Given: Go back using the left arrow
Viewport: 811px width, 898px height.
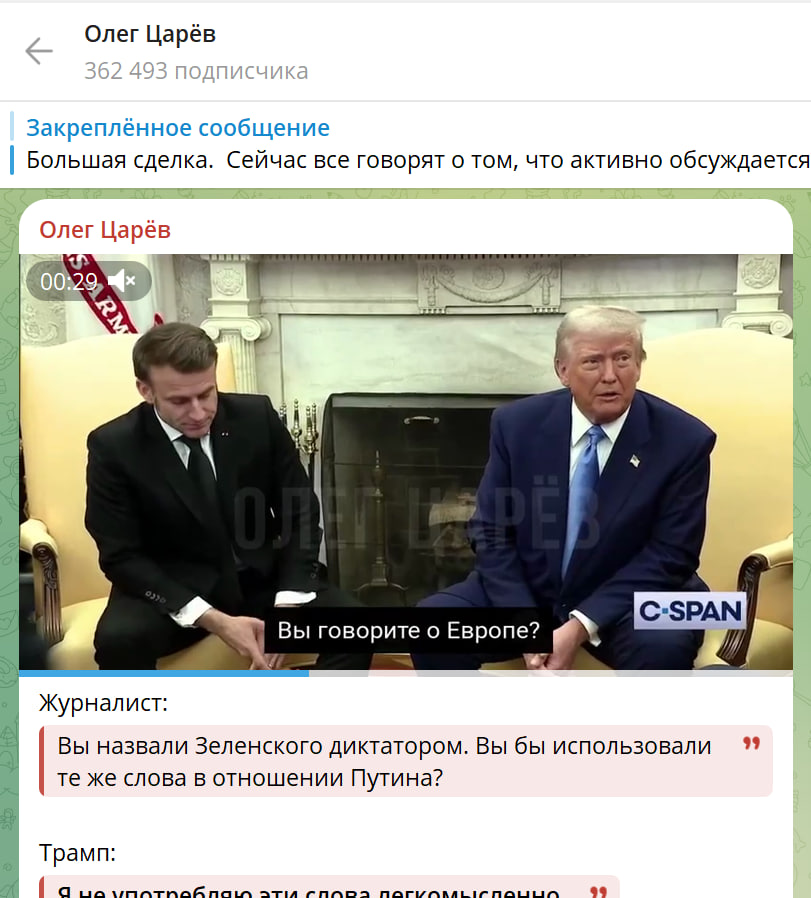Looking at the screenshot, I should 39,51.
